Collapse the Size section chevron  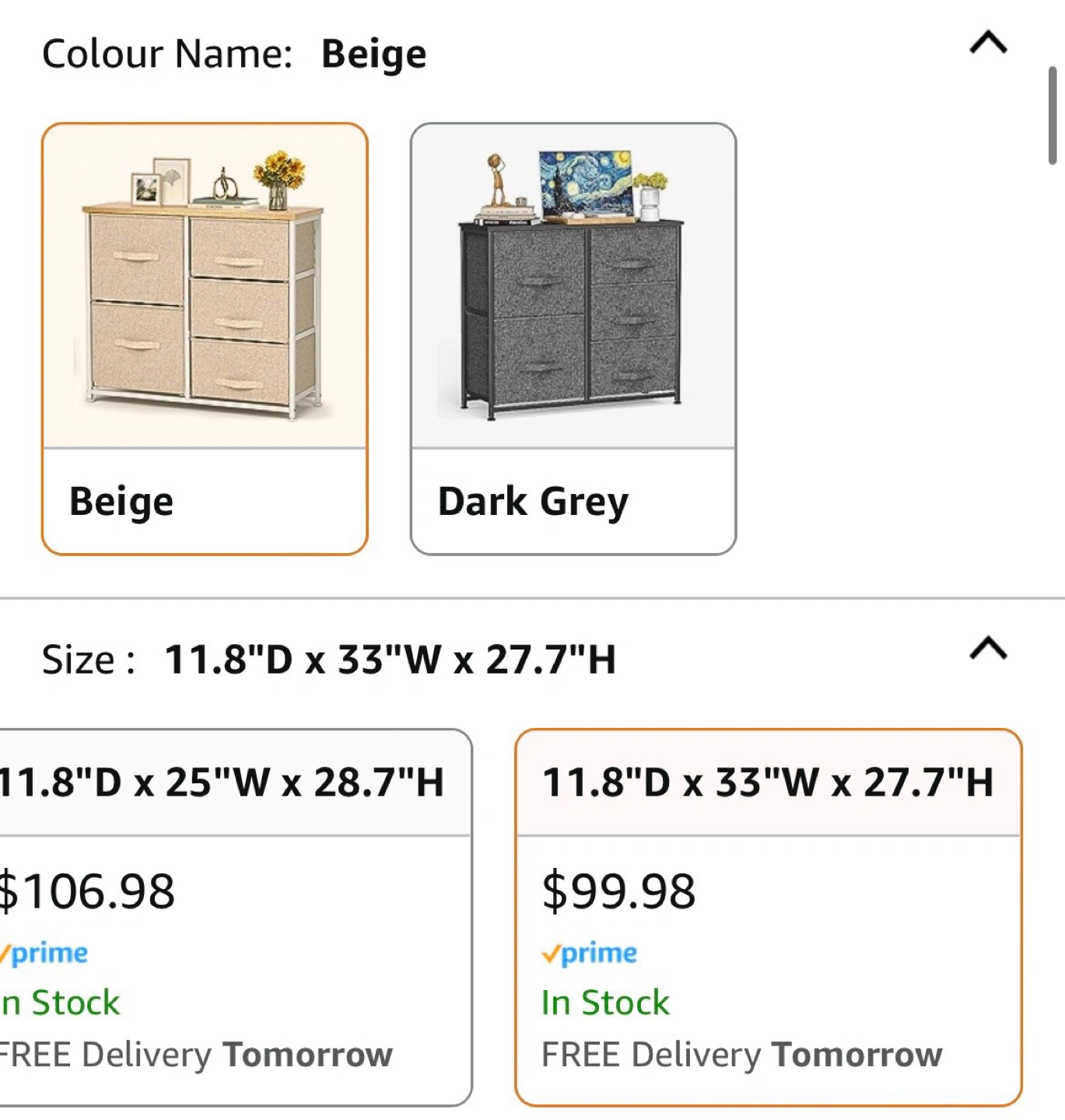click(988, 648)
